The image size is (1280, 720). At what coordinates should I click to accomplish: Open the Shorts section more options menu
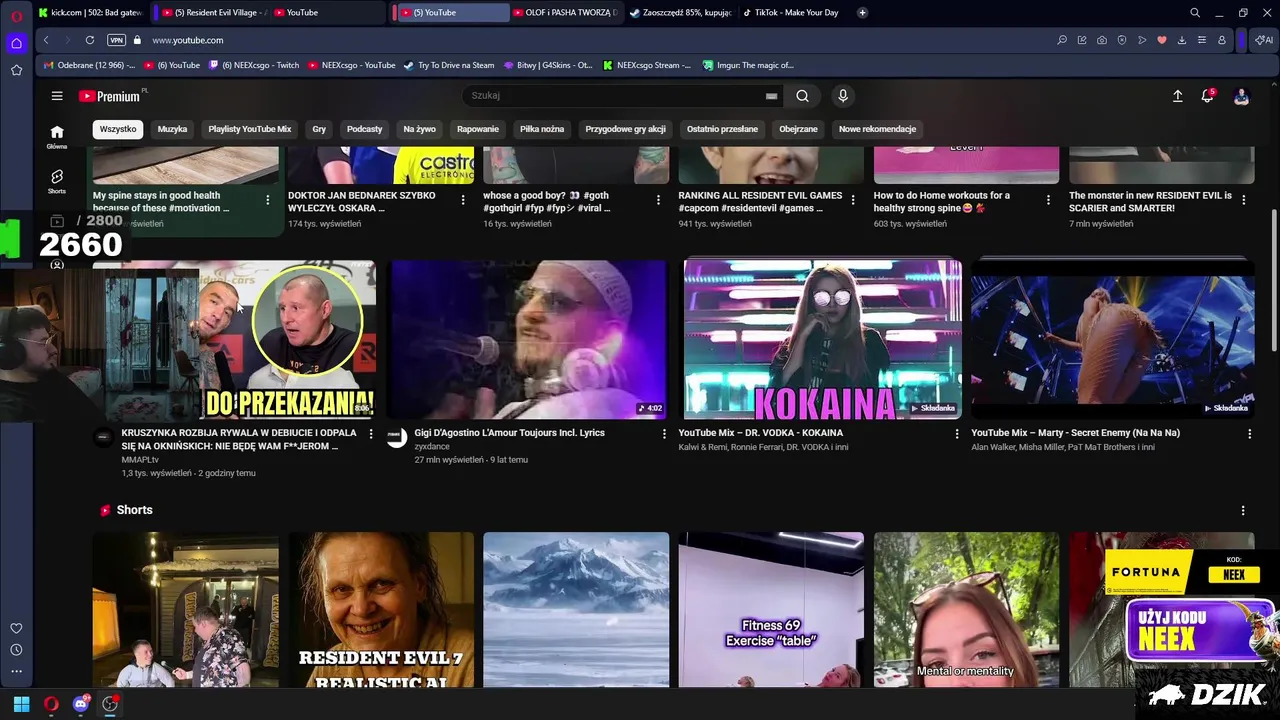tap(1243, 510)
